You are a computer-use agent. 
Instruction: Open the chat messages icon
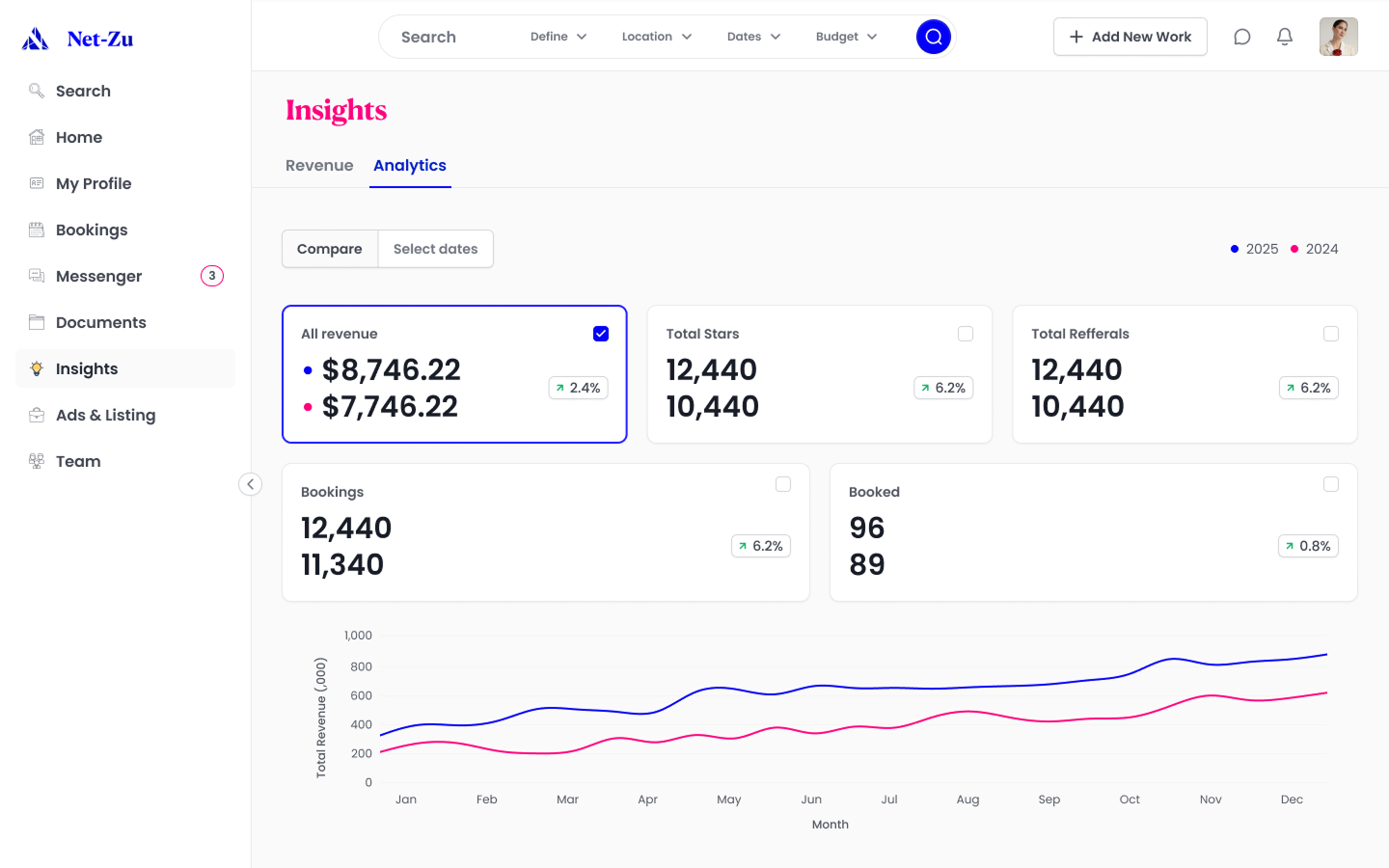[x=1242, y=37]
